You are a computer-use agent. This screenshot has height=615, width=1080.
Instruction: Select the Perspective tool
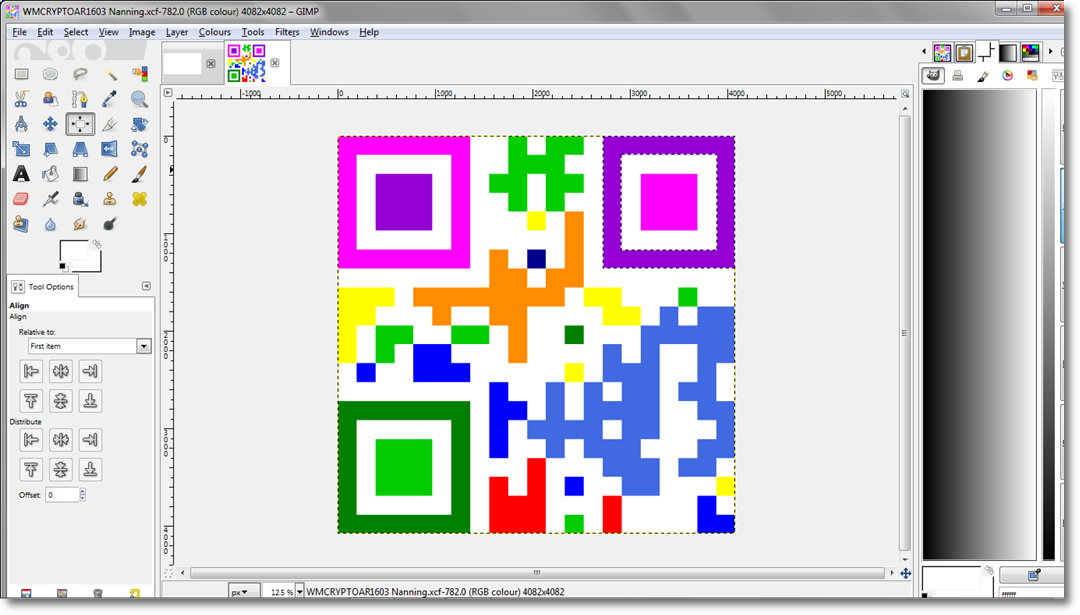click(80, 149)
